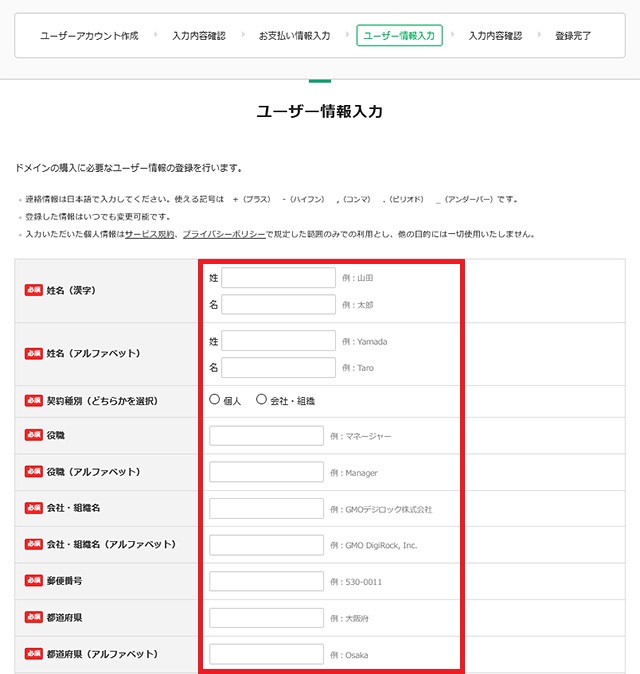Click the 都道府県（アルファベット） label text
The height and width of the screenshot is (674, 640).
click(x=102, y=654)
